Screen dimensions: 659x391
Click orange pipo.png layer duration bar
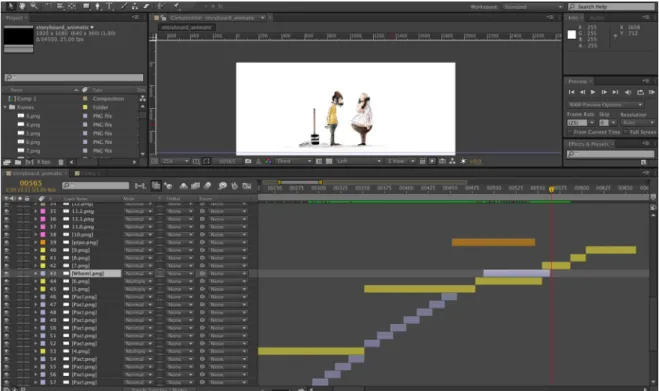tap(493, 242)
